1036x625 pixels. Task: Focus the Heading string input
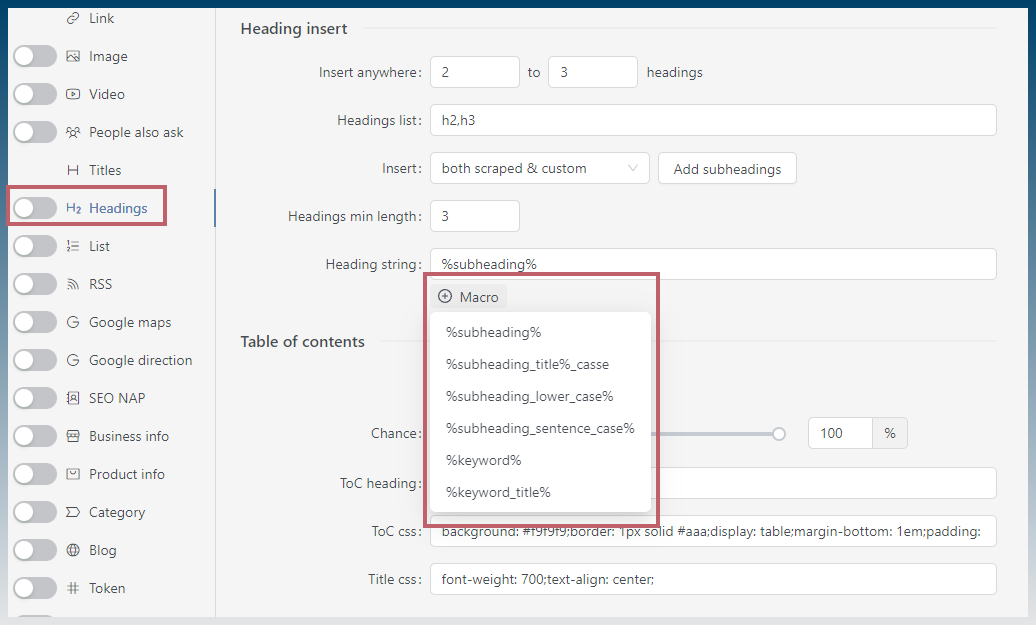click(x=713, y=264)
